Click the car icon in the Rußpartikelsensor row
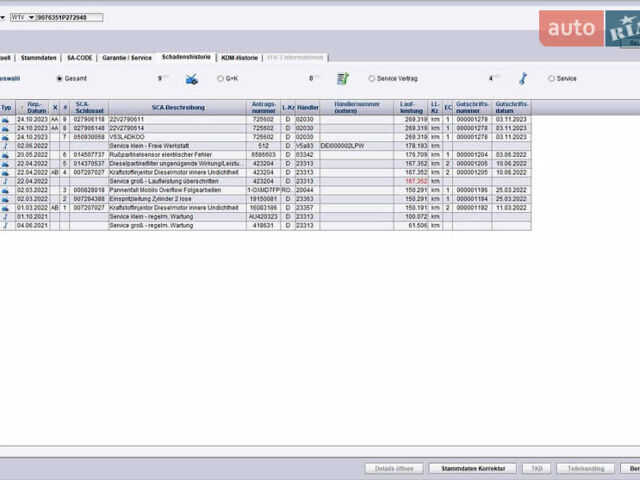 (x=5, y=155)
